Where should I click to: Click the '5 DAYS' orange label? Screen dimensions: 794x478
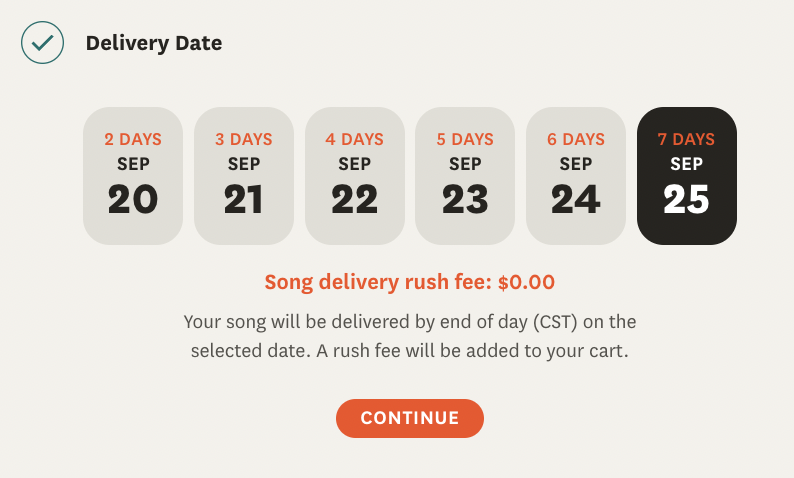tap(465, 139)
